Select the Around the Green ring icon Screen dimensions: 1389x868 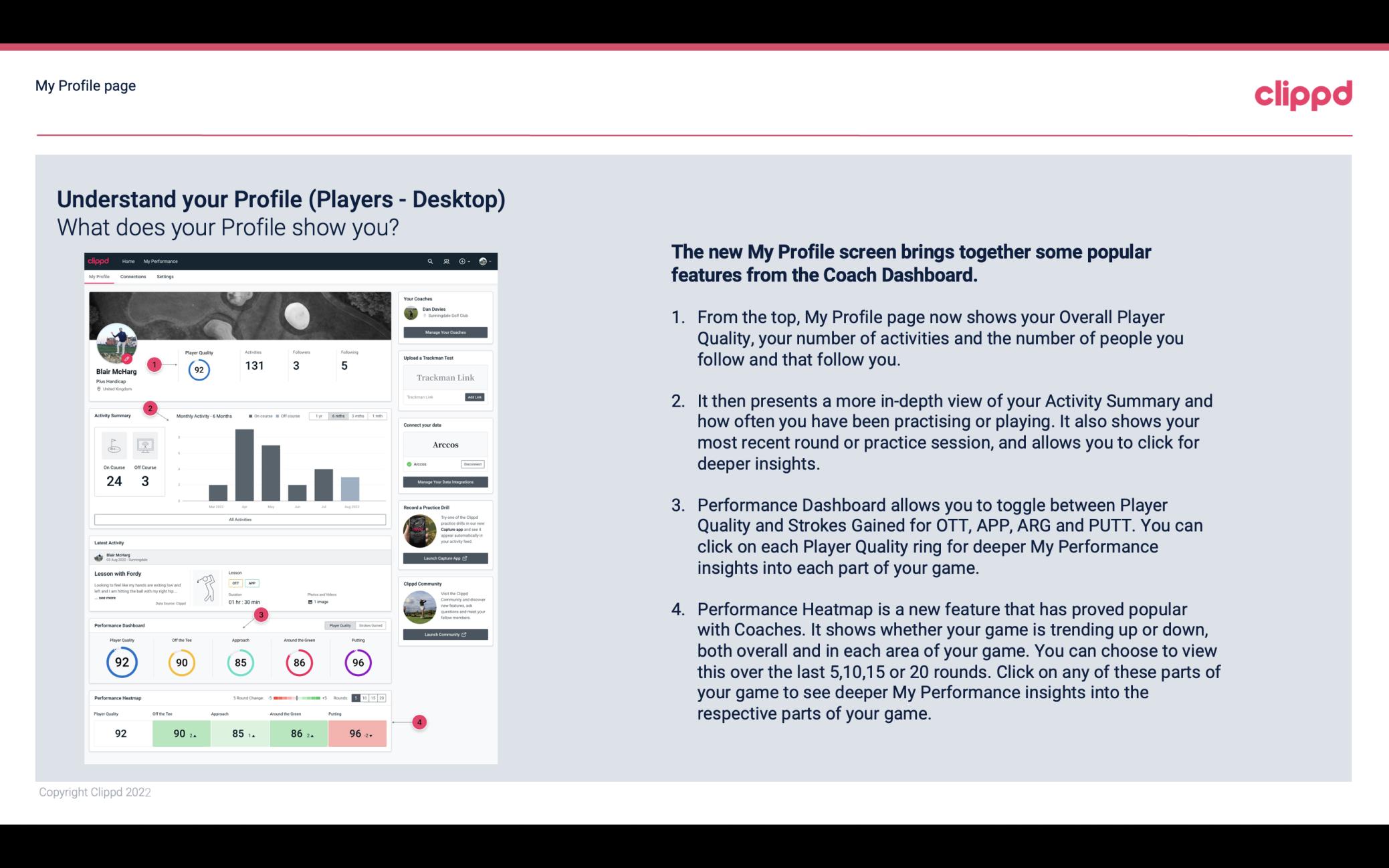(298, 662)
